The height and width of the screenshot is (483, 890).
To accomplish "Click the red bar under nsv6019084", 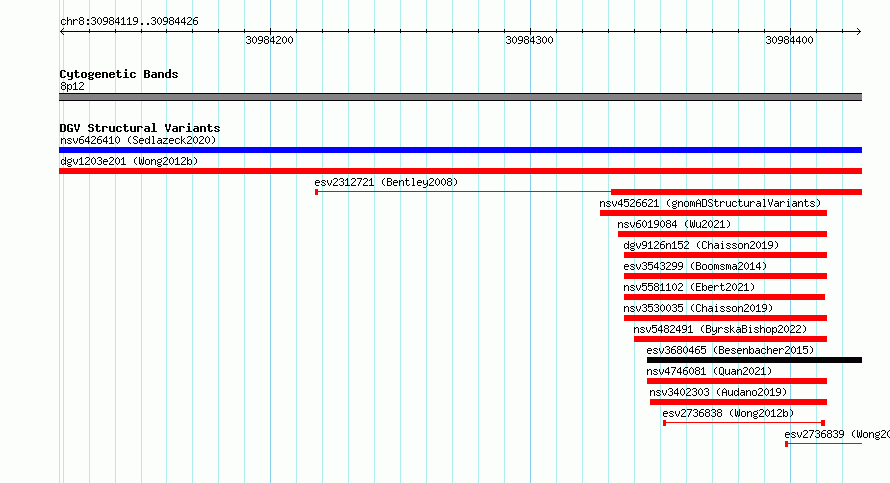I will [x=723, y=234].
